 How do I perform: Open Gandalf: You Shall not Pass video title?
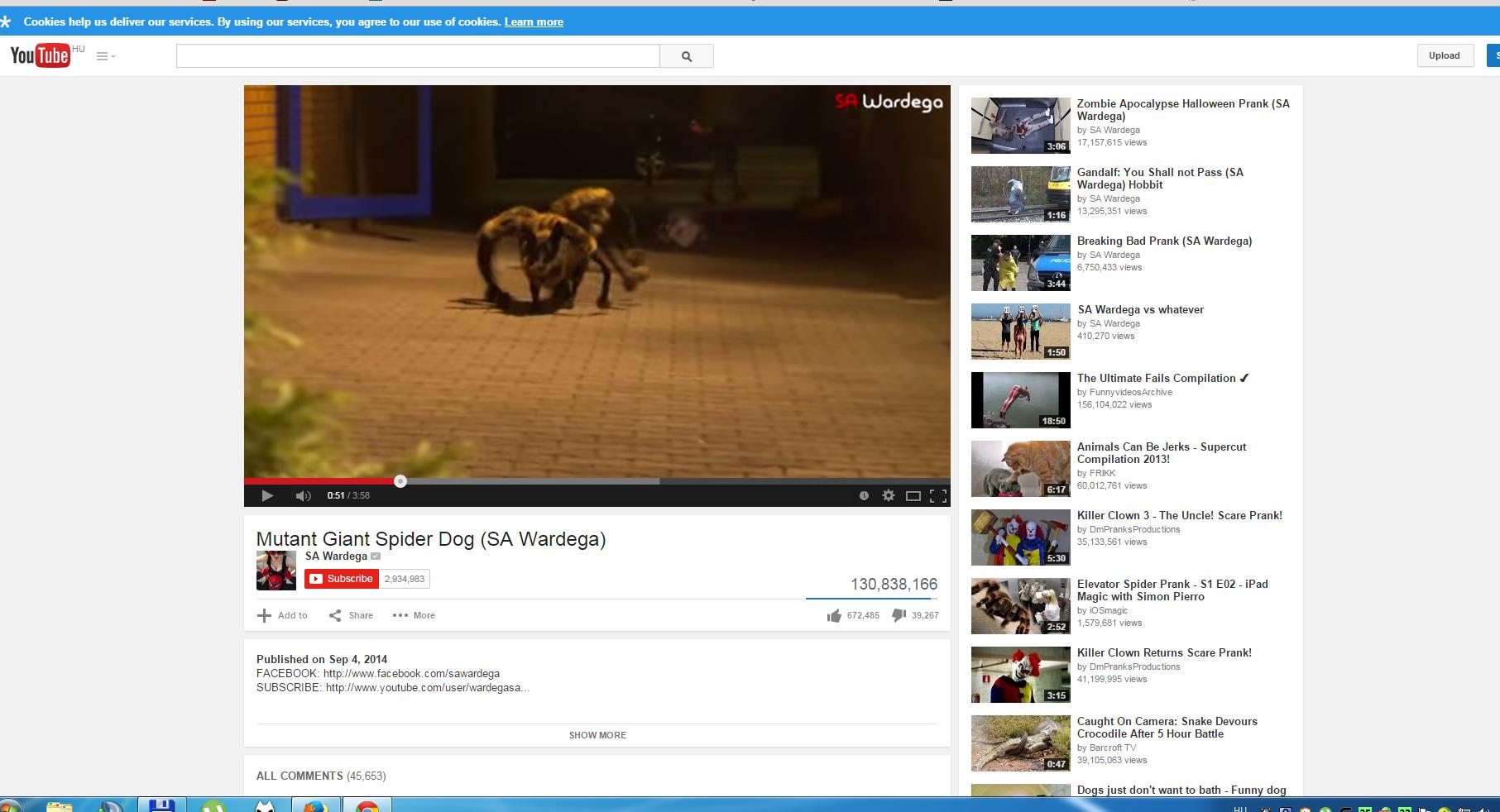(1160, 179)
